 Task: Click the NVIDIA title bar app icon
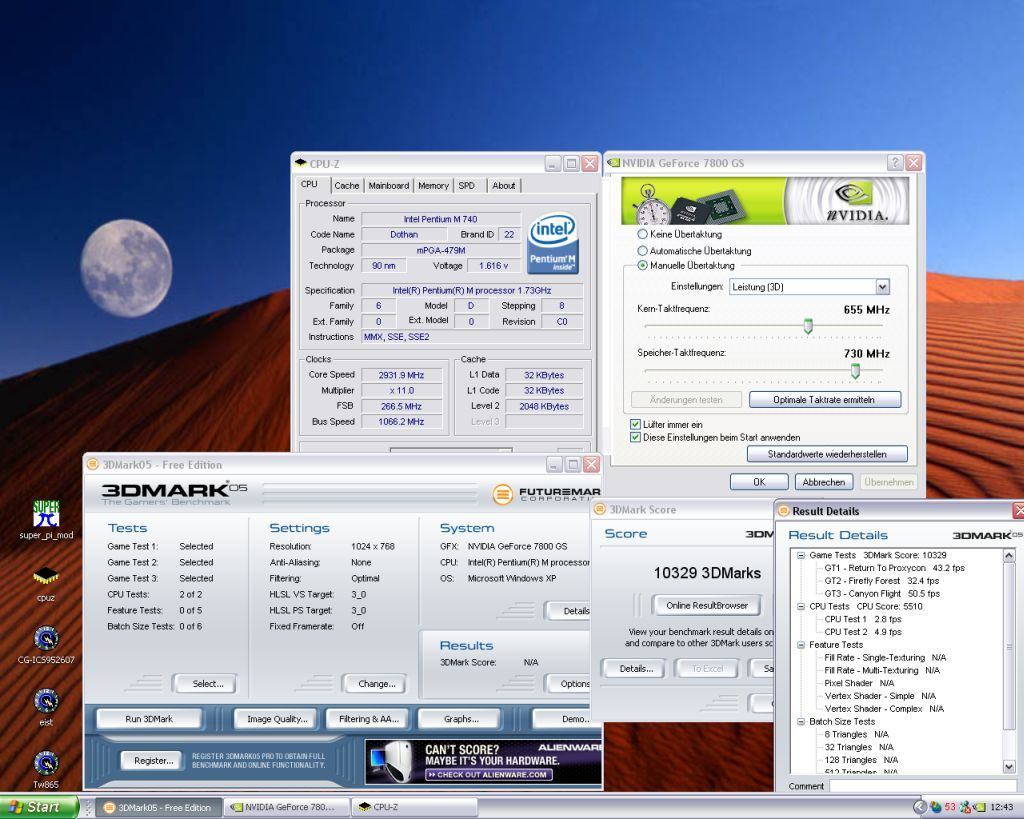pyautogui.click(x=613, y=163)
